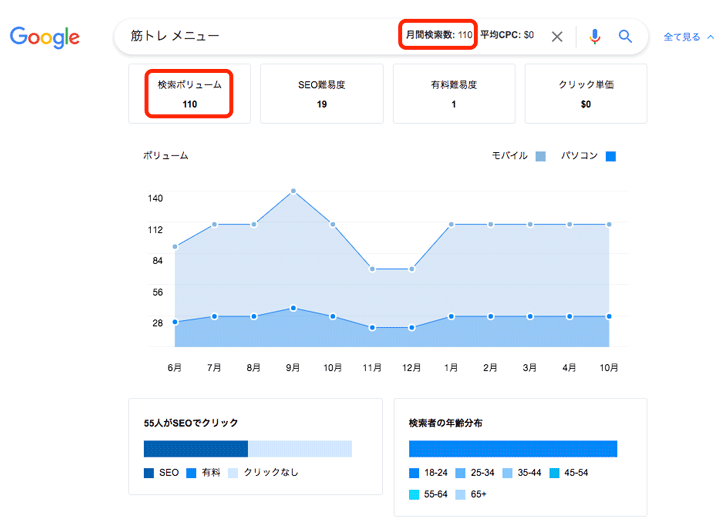Click the 8月 axis label

tap(254, 368)
